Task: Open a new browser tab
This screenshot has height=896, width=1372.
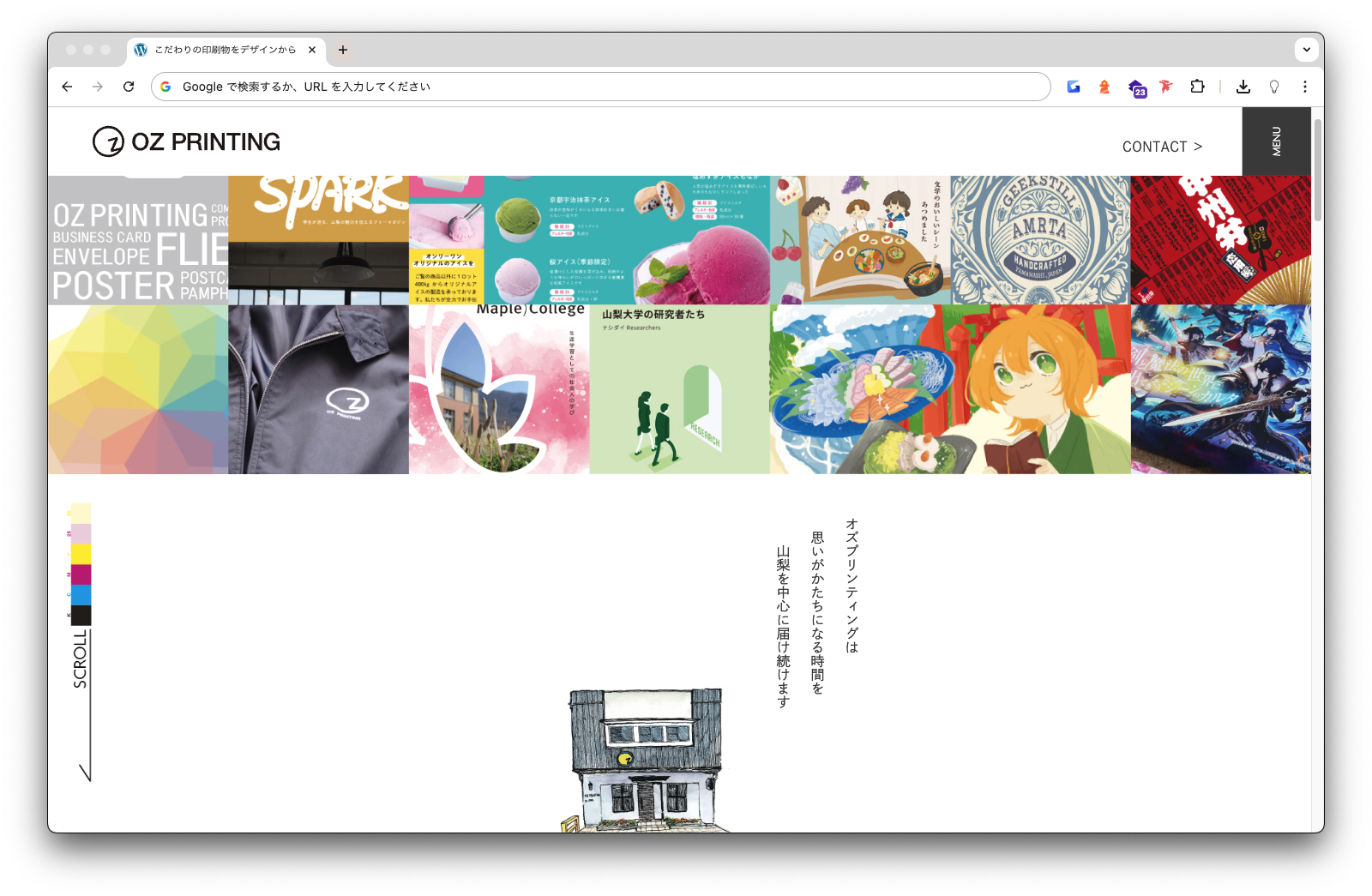Action: point(343,50)
